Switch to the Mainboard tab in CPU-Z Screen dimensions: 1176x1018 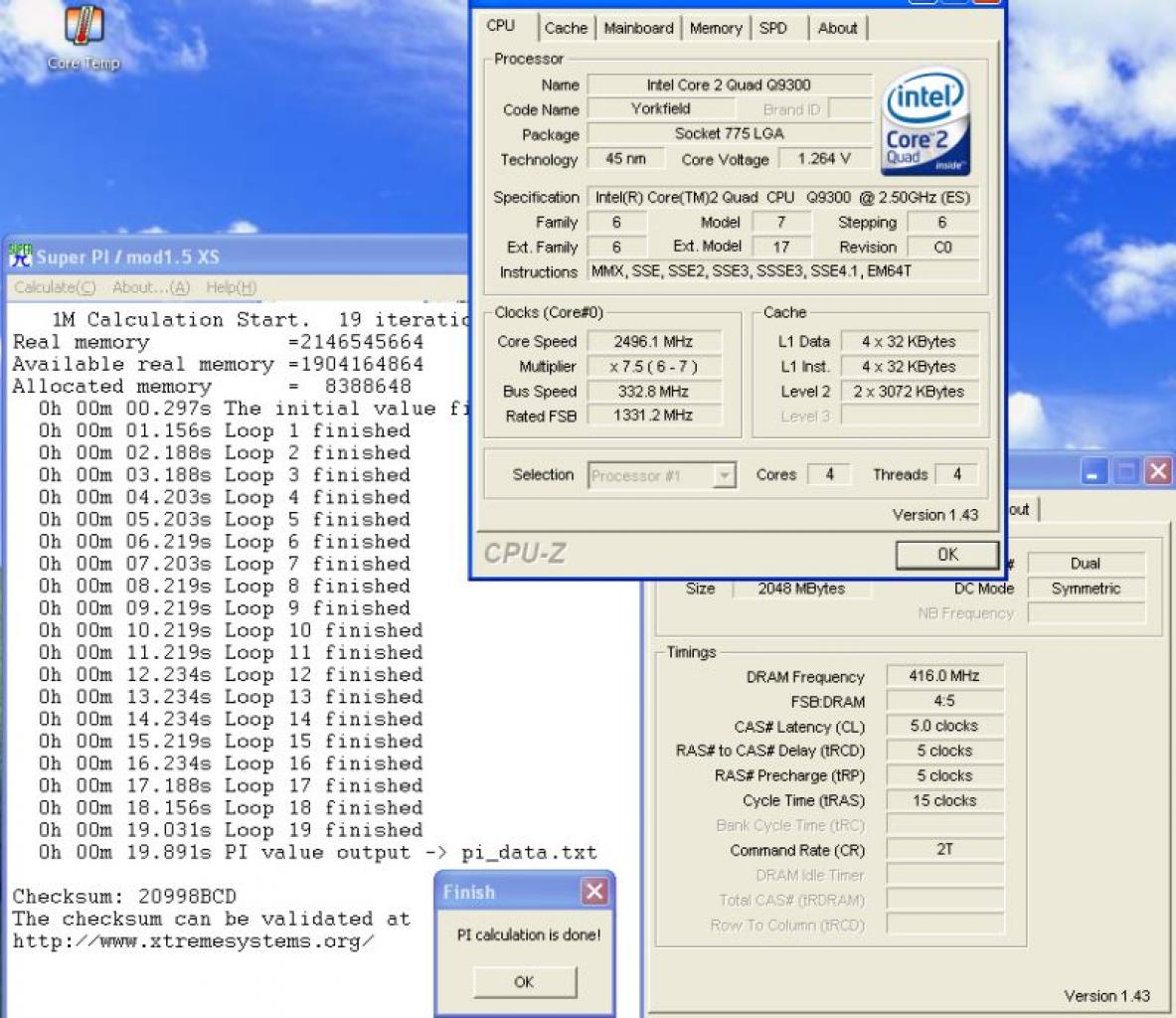point(639,29)
